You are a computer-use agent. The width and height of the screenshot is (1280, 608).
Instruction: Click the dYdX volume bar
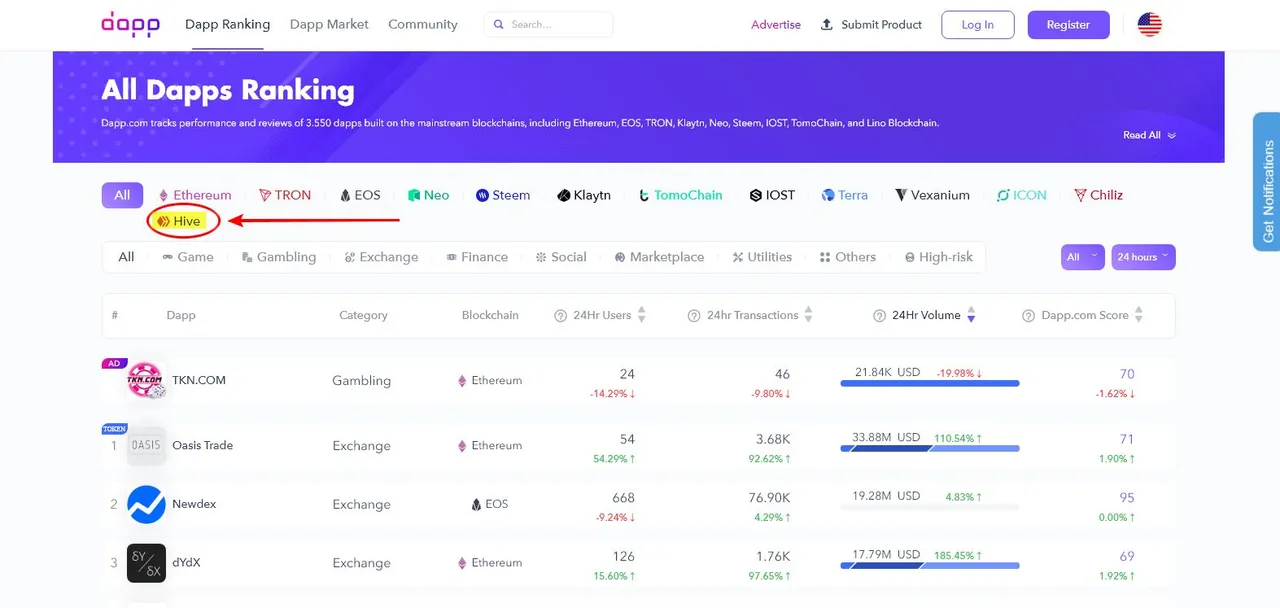click(x=930, y=566)
